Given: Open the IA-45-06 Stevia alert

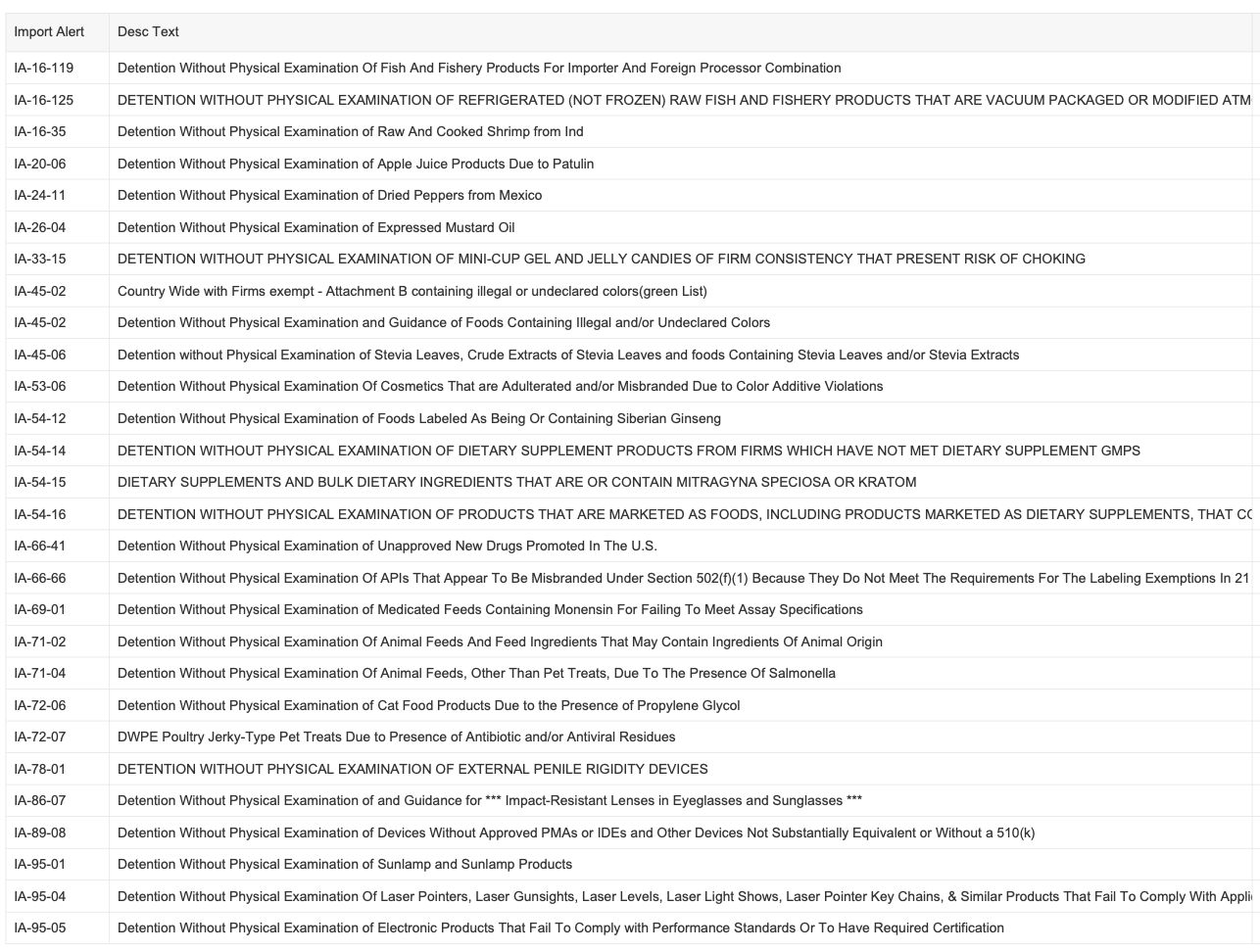Looking at the screenshot, I should (x=40, y=355).
